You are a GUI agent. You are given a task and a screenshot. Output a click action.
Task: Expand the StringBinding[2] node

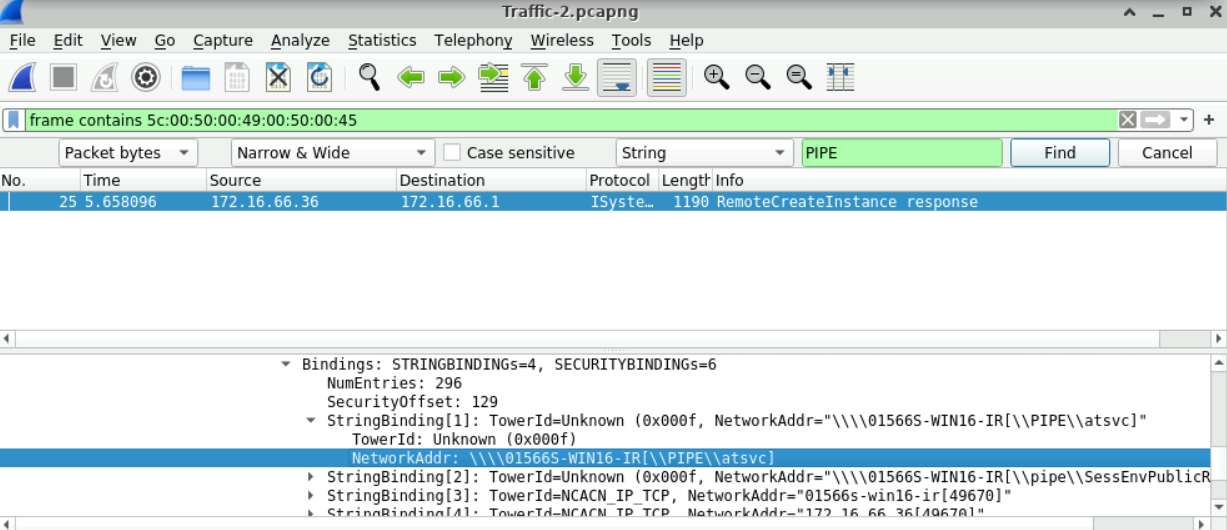pyautogui.click(x=312, y=477)
